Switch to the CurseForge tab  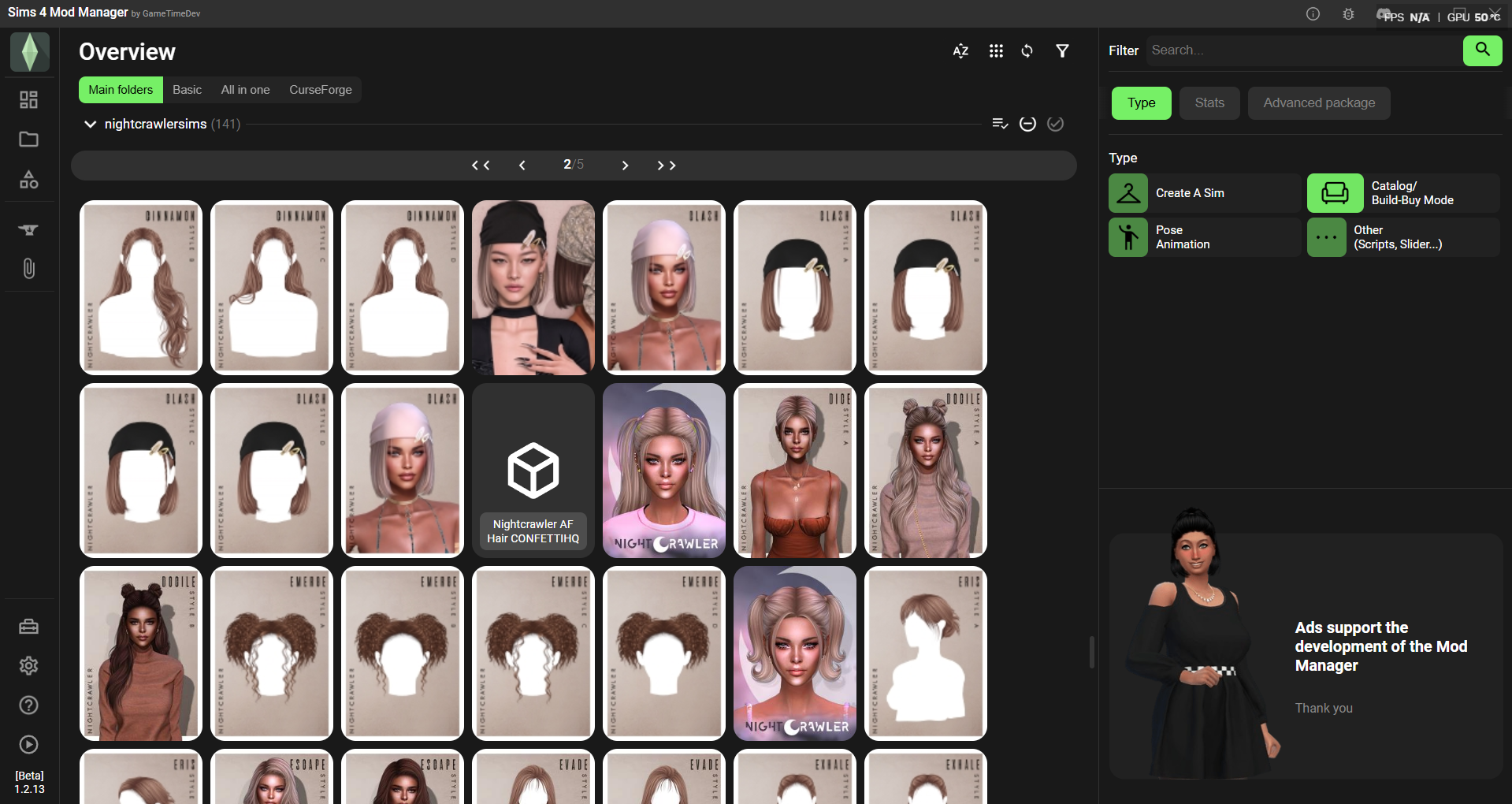pos(321,90)
